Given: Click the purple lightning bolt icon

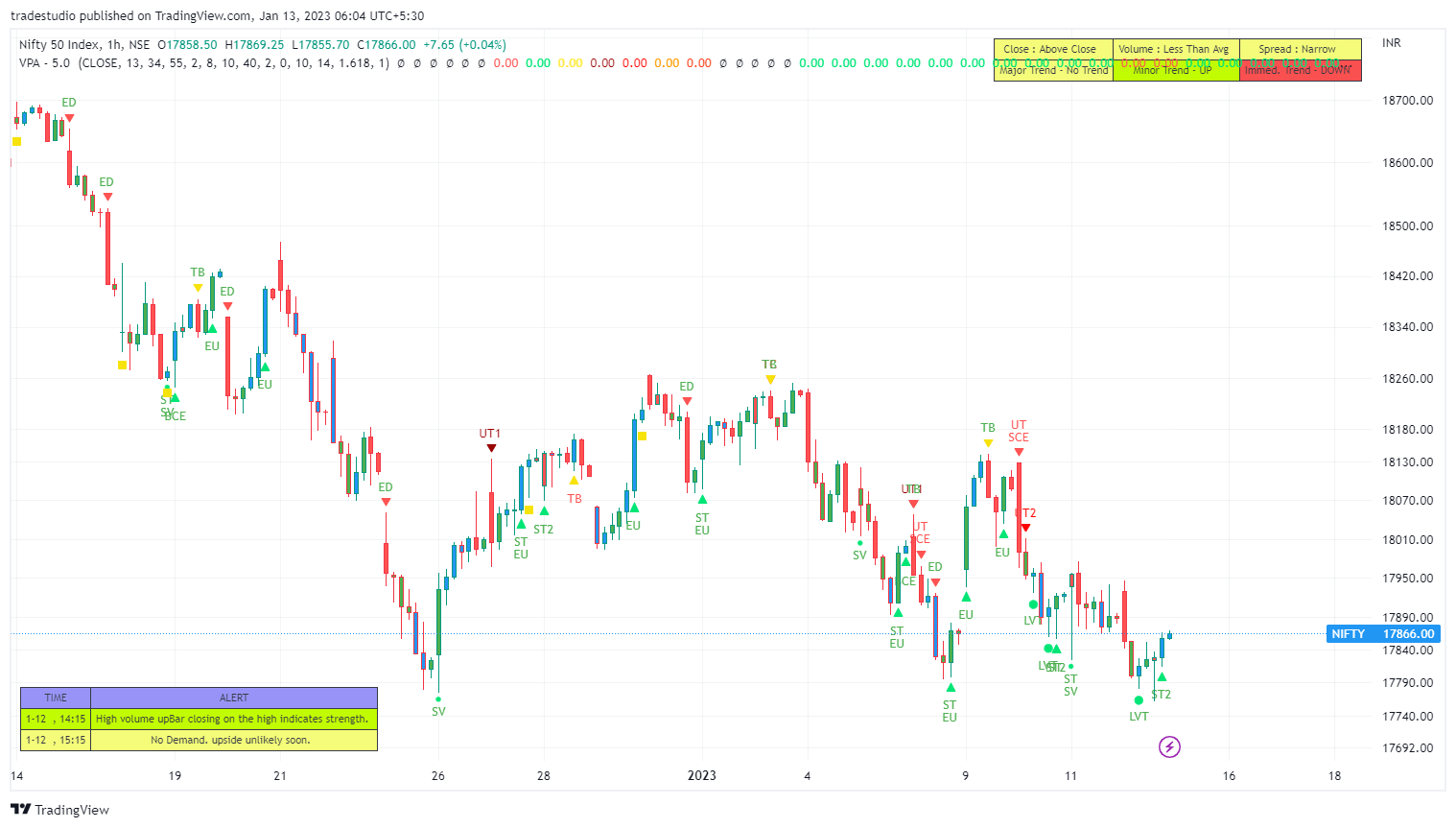Looking at the screenshot, I should 1169,746.
